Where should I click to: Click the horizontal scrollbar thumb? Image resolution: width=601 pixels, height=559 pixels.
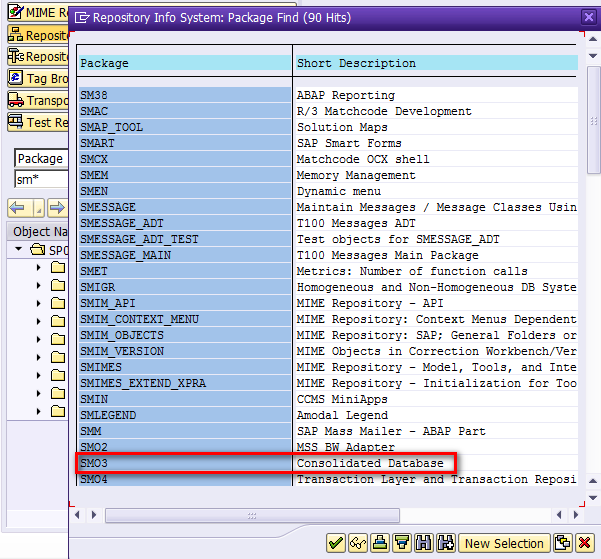(252, 515)
